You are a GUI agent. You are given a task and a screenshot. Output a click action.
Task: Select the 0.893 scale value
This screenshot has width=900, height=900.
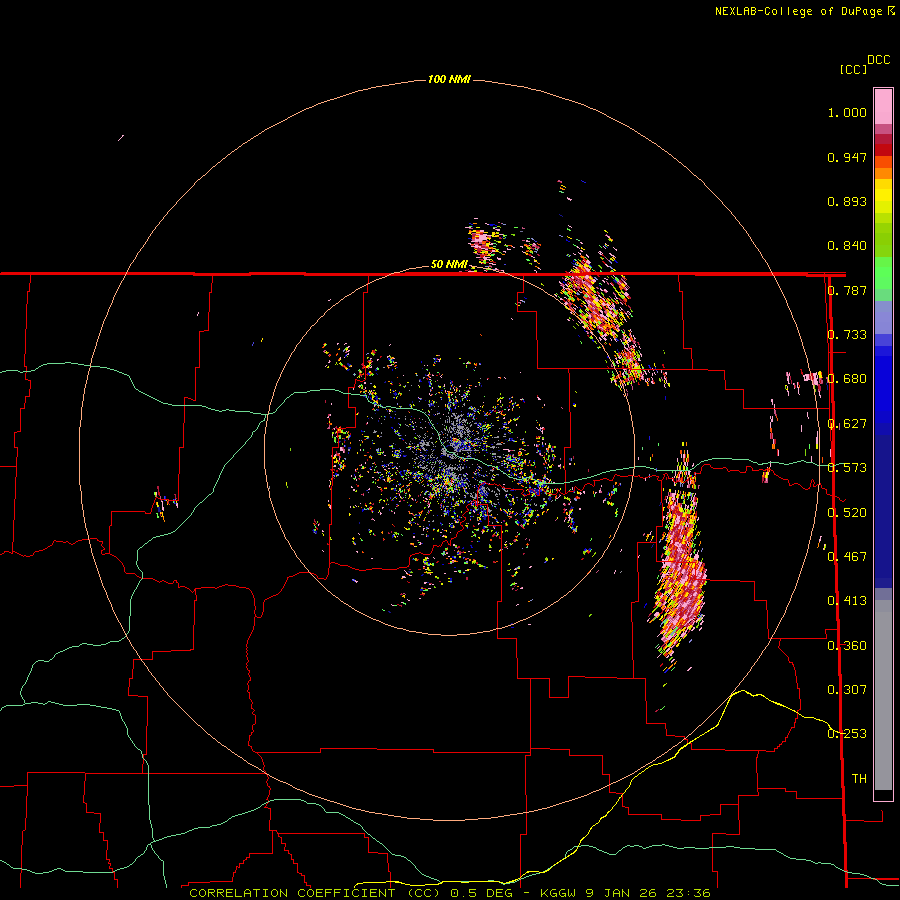[847, 201]
